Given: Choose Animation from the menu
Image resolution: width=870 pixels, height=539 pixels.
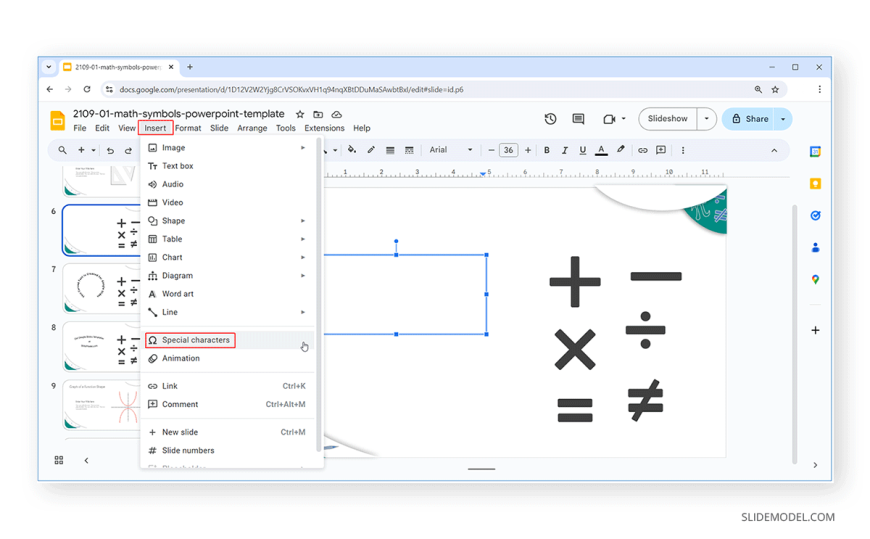Looking at the screenshot, I should (x=227, y=359).
